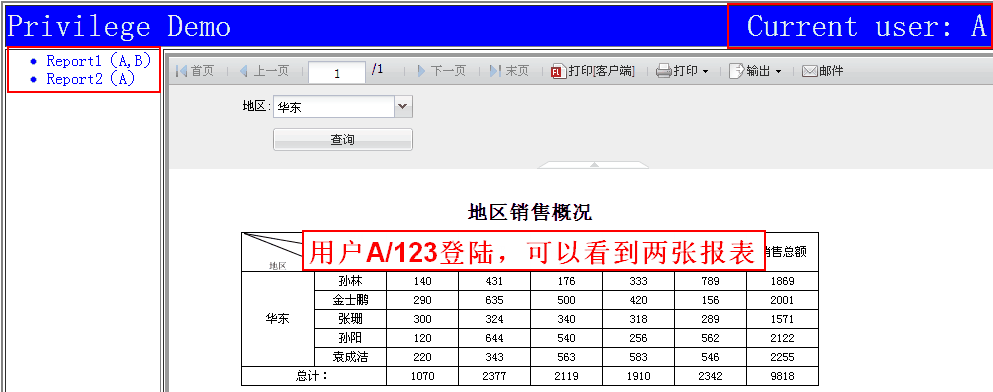Click the 金士鹏 salesperson cell
This screenshot has height=392, width=993.
(x=350, y=300)
